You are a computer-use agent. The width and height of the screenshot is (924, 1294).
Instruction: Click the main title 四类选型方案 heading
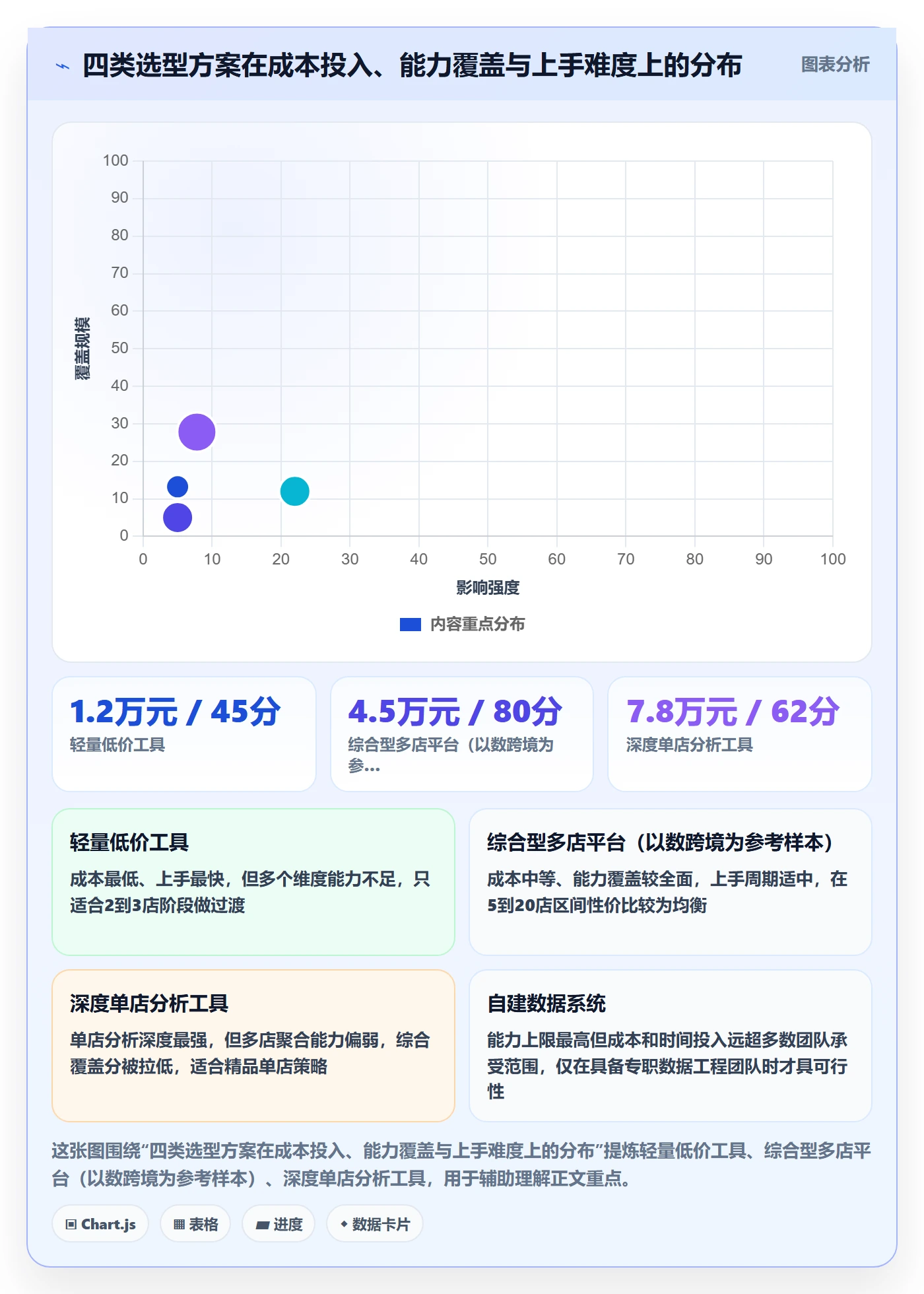pyautogui.click(x=412, y=65)
